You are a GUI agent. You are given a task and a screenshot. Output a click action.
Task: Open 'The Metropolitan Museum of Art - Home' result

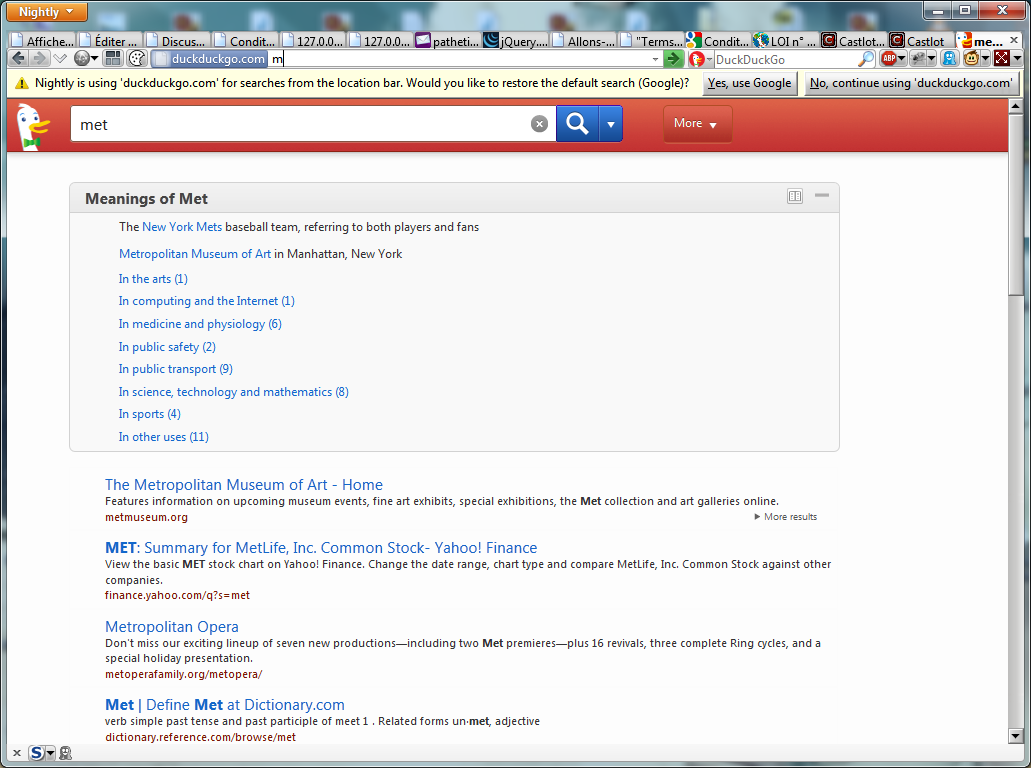click(x=244, y=485)
